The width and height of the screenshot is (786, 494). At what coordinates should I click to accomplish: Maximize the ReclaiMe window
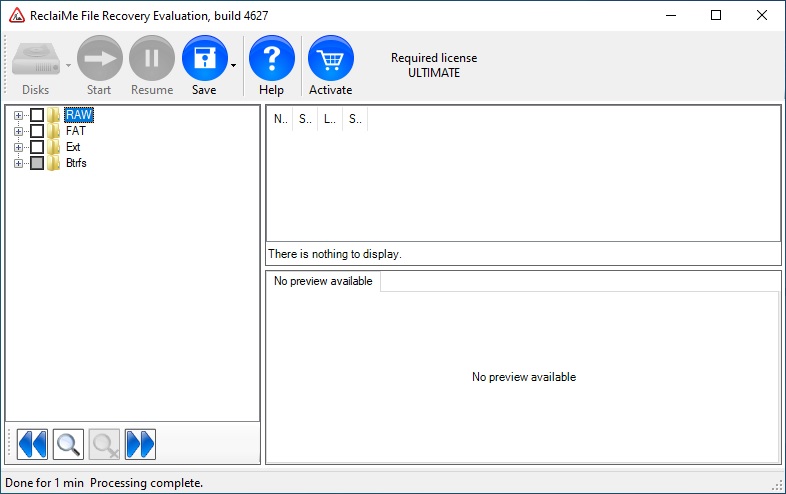[716, 15]
